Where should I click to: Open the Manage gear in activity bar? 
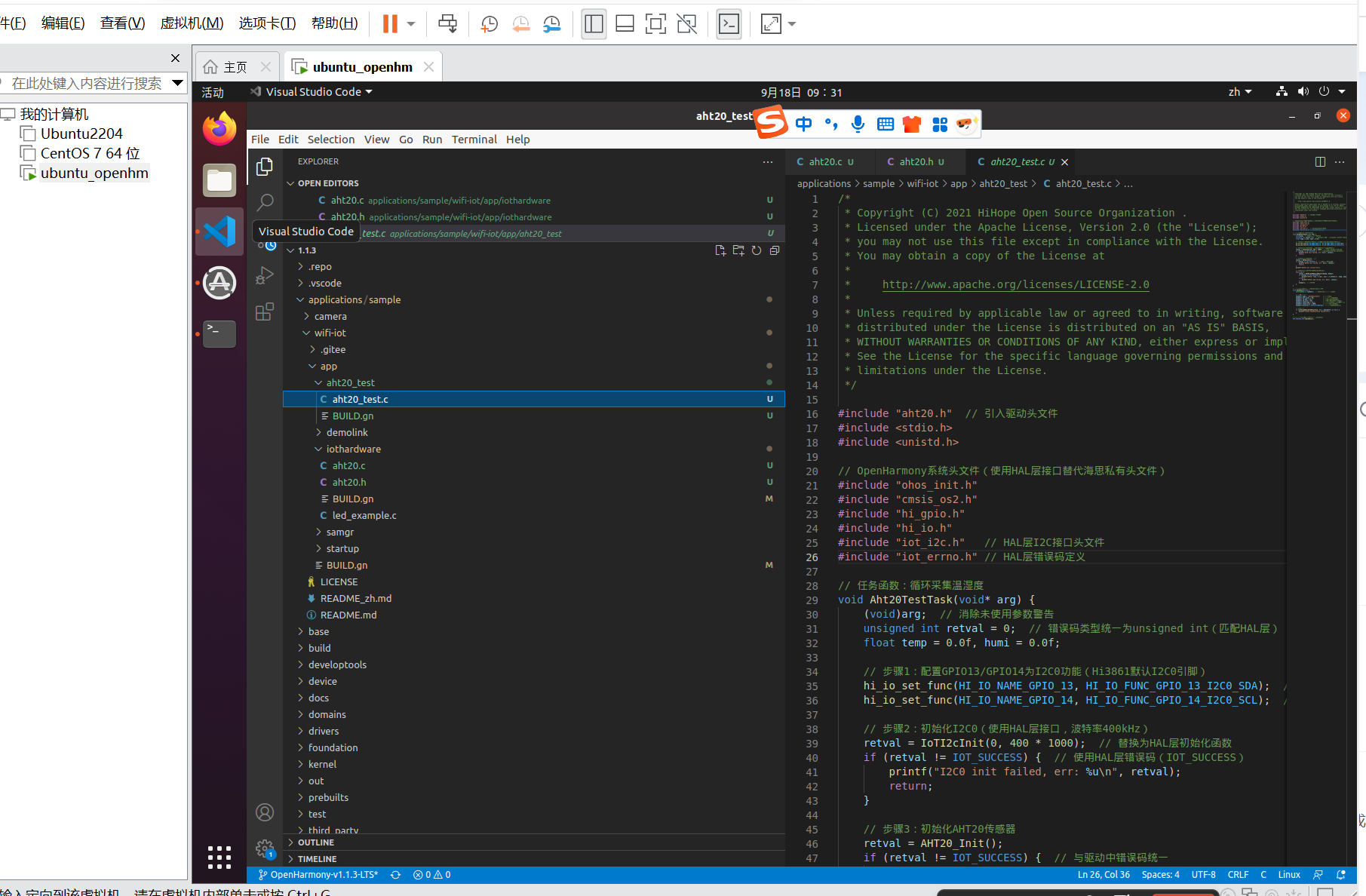click(265, 848)
